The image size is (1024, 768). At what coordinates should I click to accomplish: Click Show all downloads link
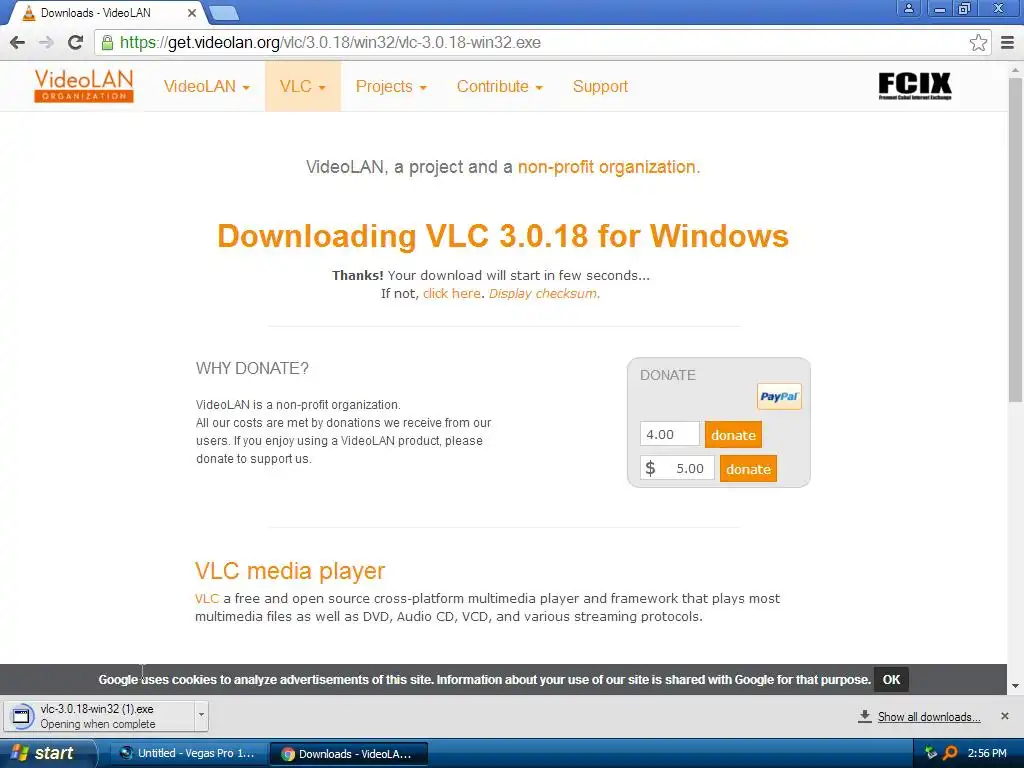[x=929, y=717]
